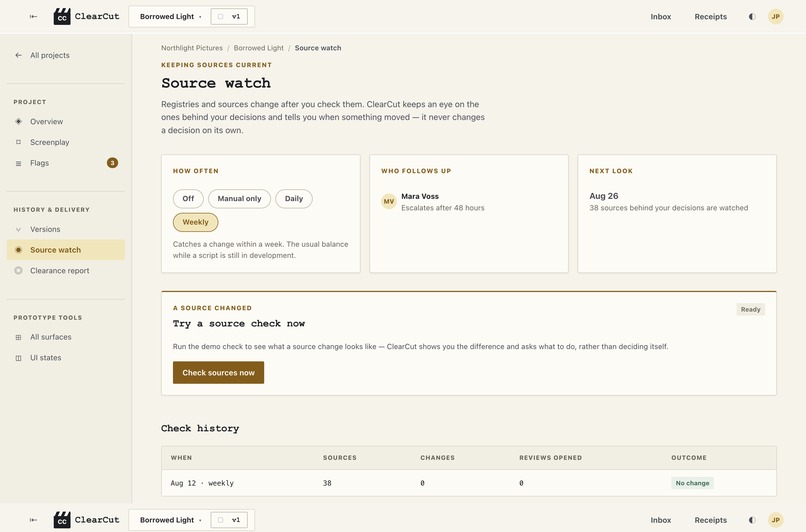Open the Borrowed Light project dropdown in top header
This screenshot has height=532, width=806.
171,16
